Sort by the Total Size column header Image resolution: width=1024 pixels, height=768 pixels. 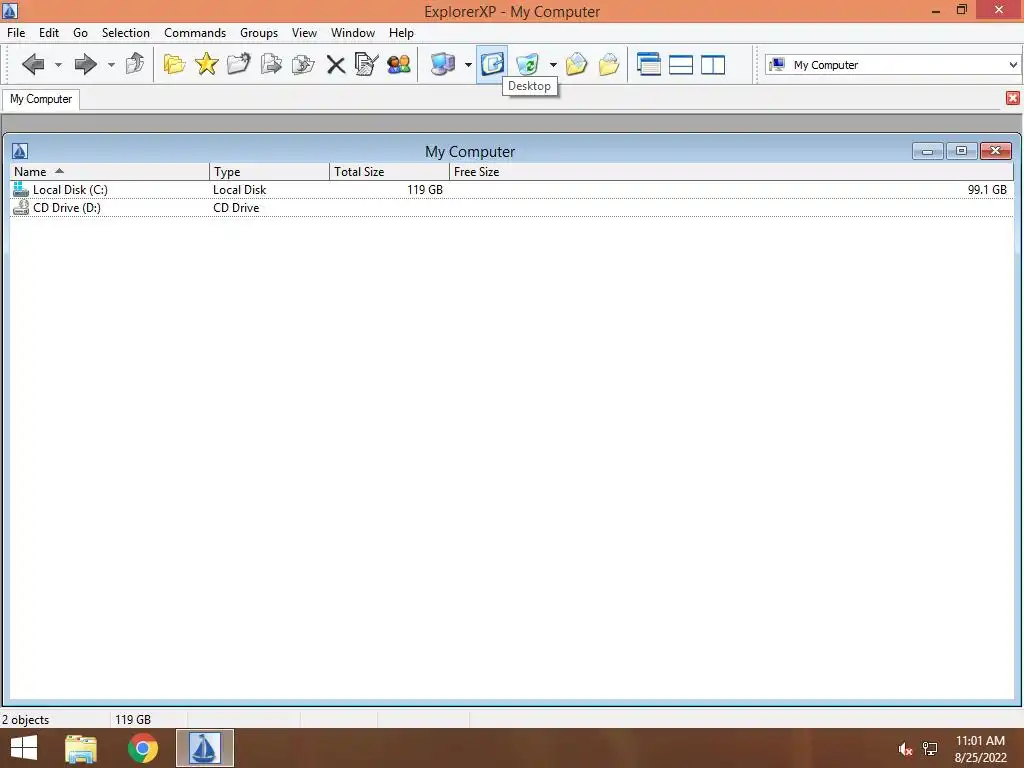[x=389, y=172]
